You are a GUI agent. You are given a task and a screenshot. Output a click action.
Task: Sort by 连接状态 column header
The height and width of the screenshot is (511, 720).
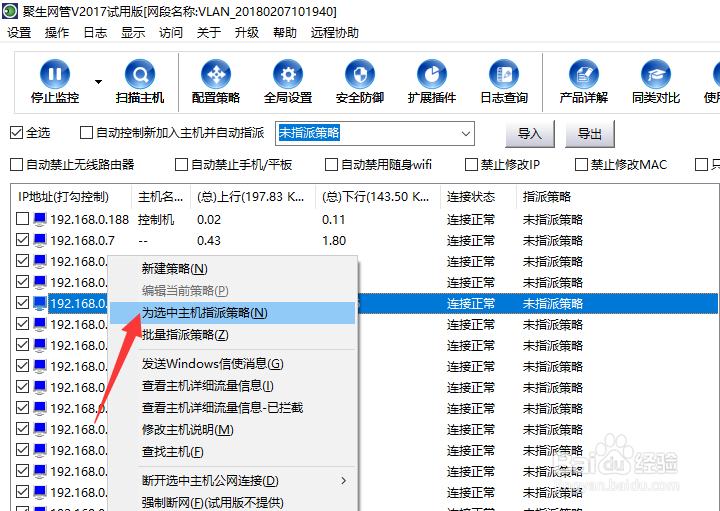478,197
